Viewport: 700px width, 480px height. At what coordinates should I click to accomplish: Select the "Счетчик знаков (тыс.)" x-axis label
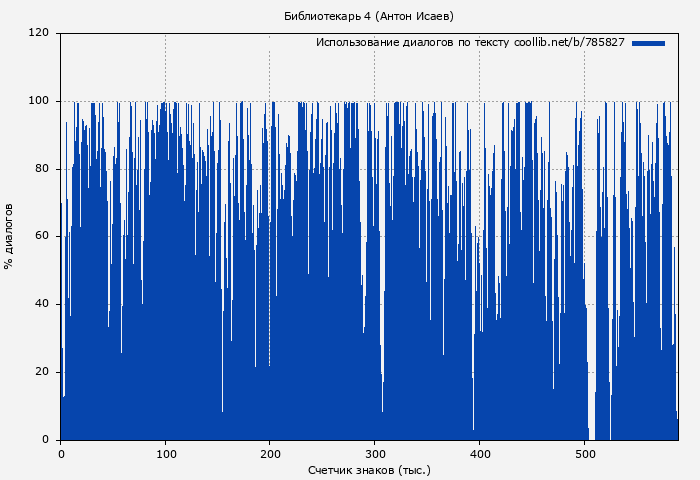[369, 469]
